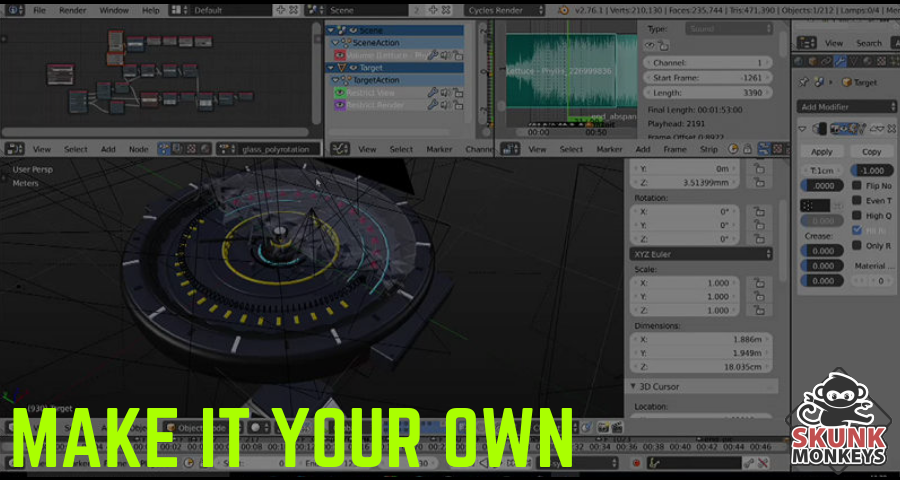Screen dimensions: 900x480
Task: Click the first Crease 0.000 slider
Action: [822, 251]
